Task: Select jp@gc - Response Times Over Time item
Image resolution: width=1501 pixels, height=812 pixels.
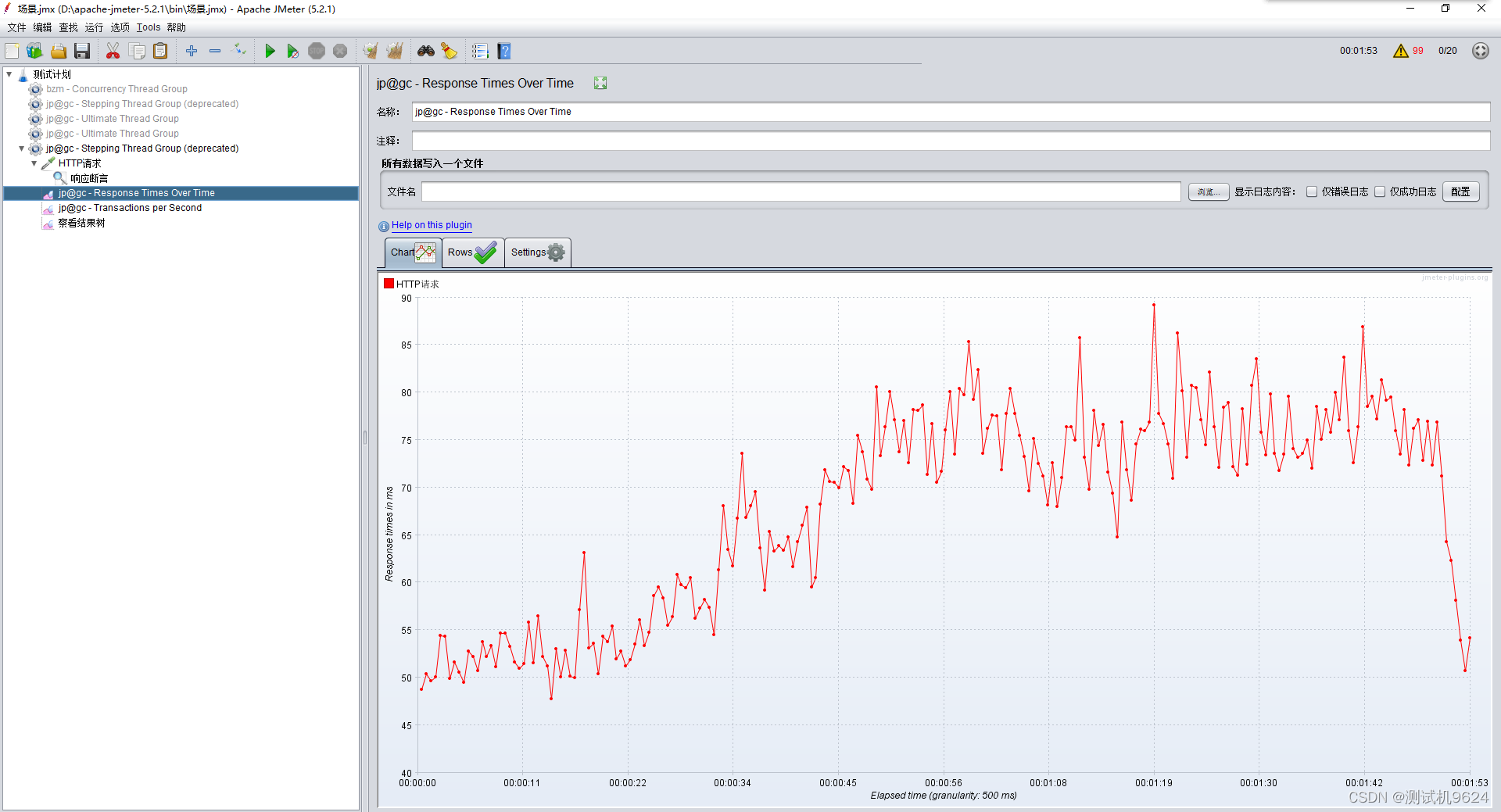Action: pyautogui.click(x=136, y=193)
